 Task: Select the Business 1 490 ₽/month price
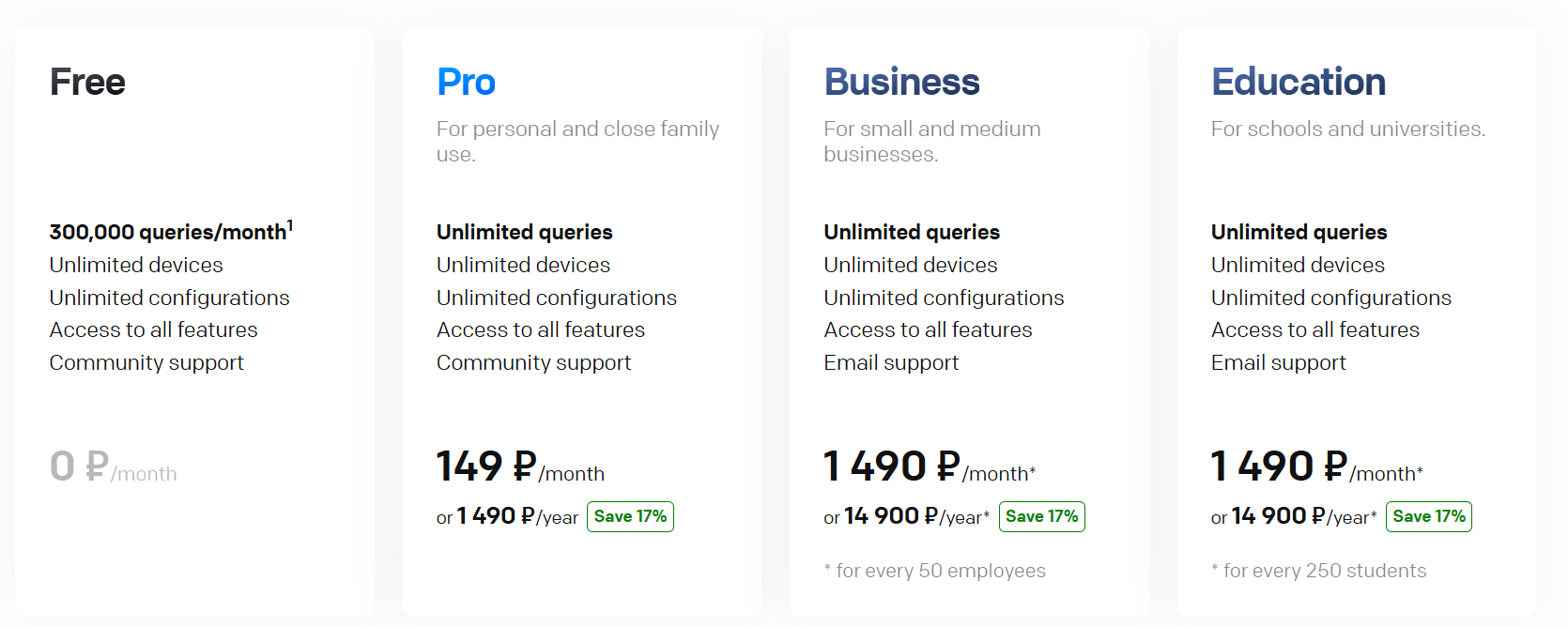coord(929,467)
